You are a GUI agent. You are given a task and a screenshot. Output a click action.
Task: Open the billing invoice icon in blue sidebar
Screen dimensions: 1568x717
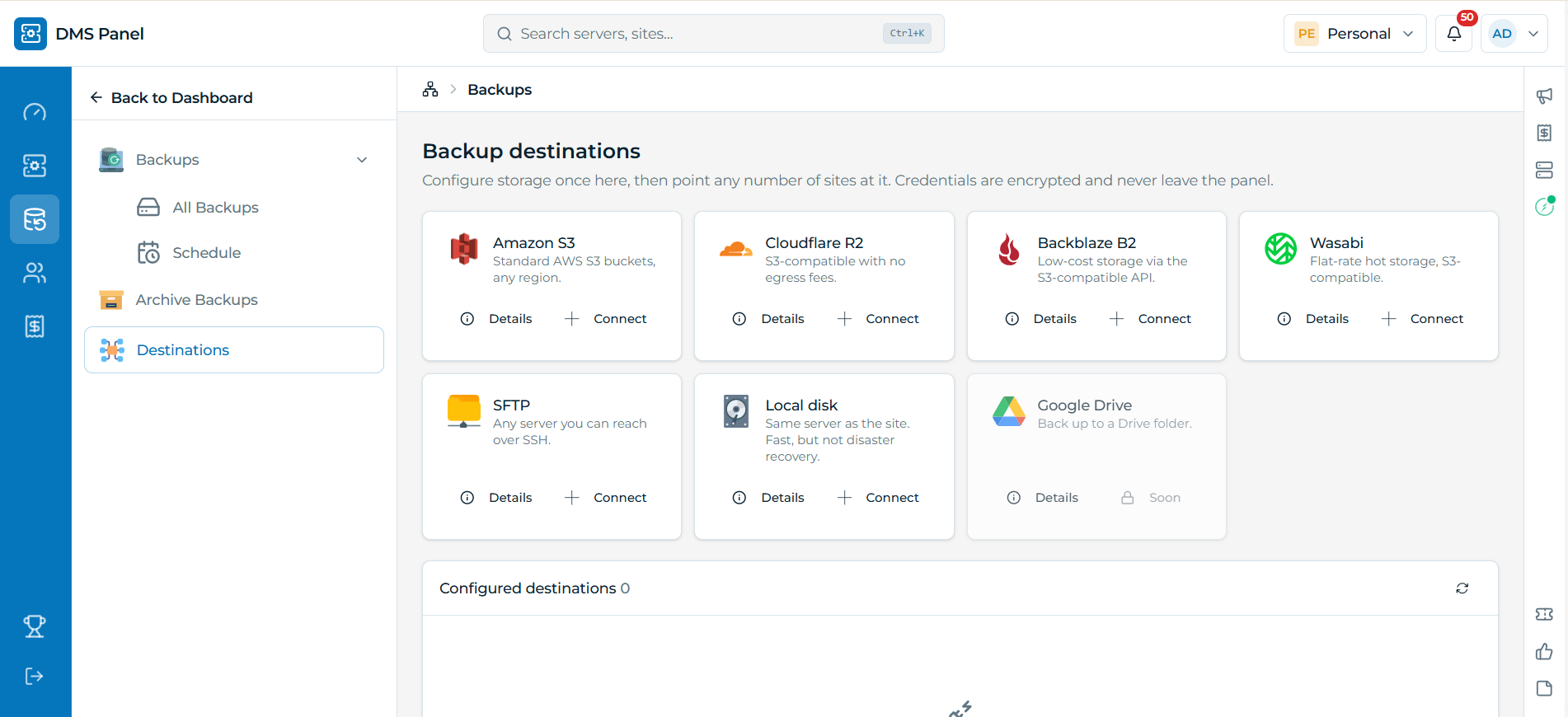point(35,326)
